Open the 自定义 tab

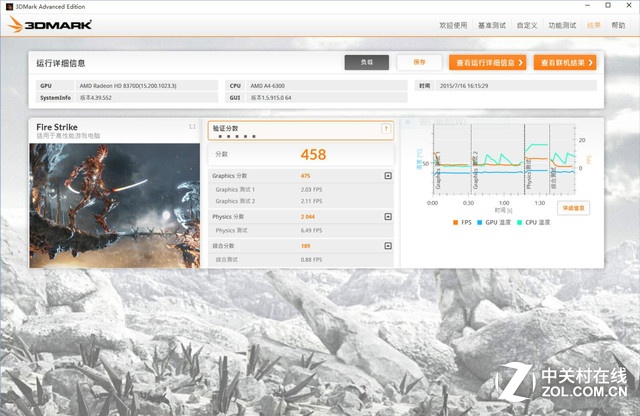click(x=527, y=25)
